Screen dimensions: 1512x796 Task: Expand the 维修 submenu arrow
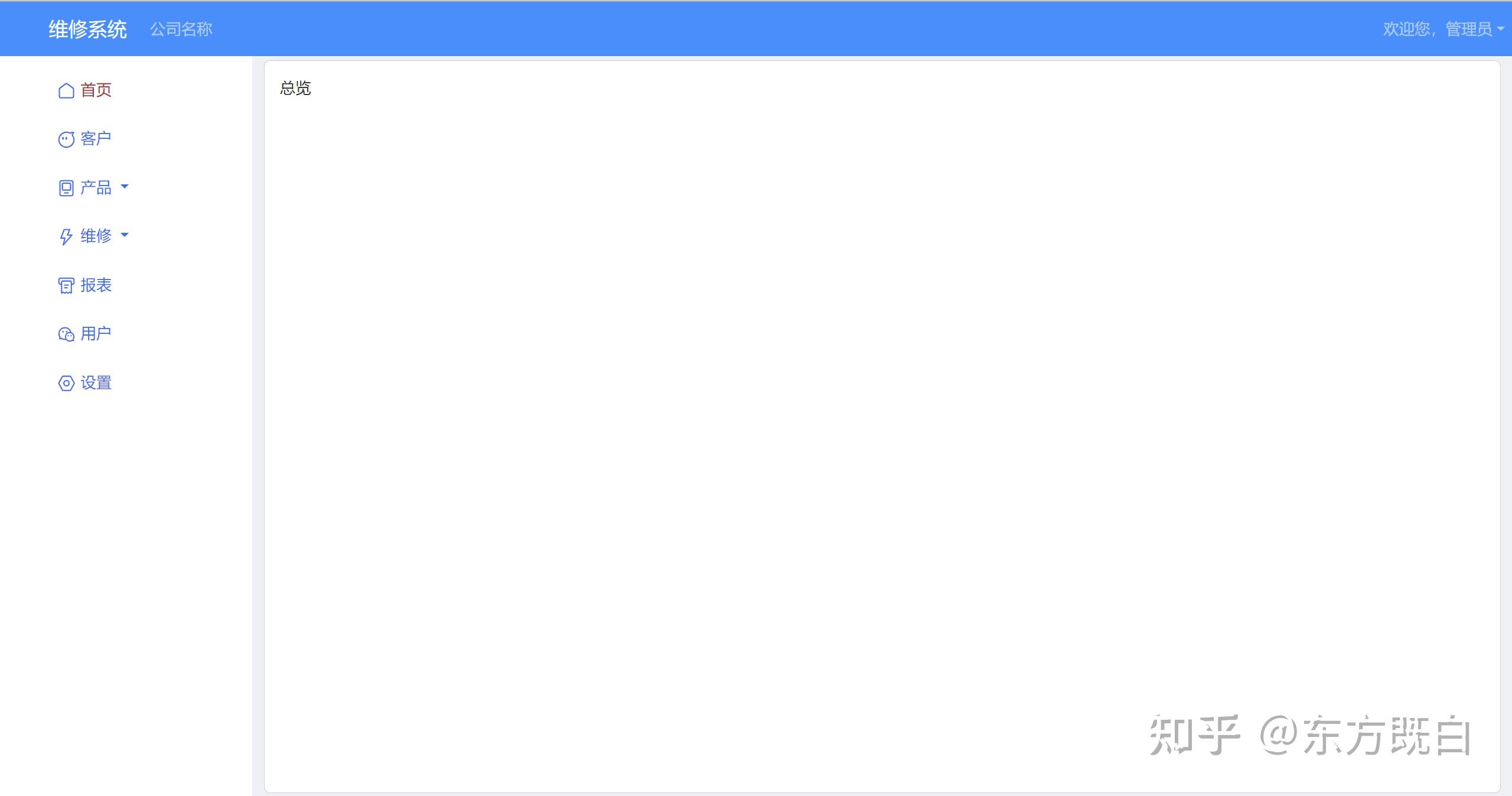click(x=125, y=235)
